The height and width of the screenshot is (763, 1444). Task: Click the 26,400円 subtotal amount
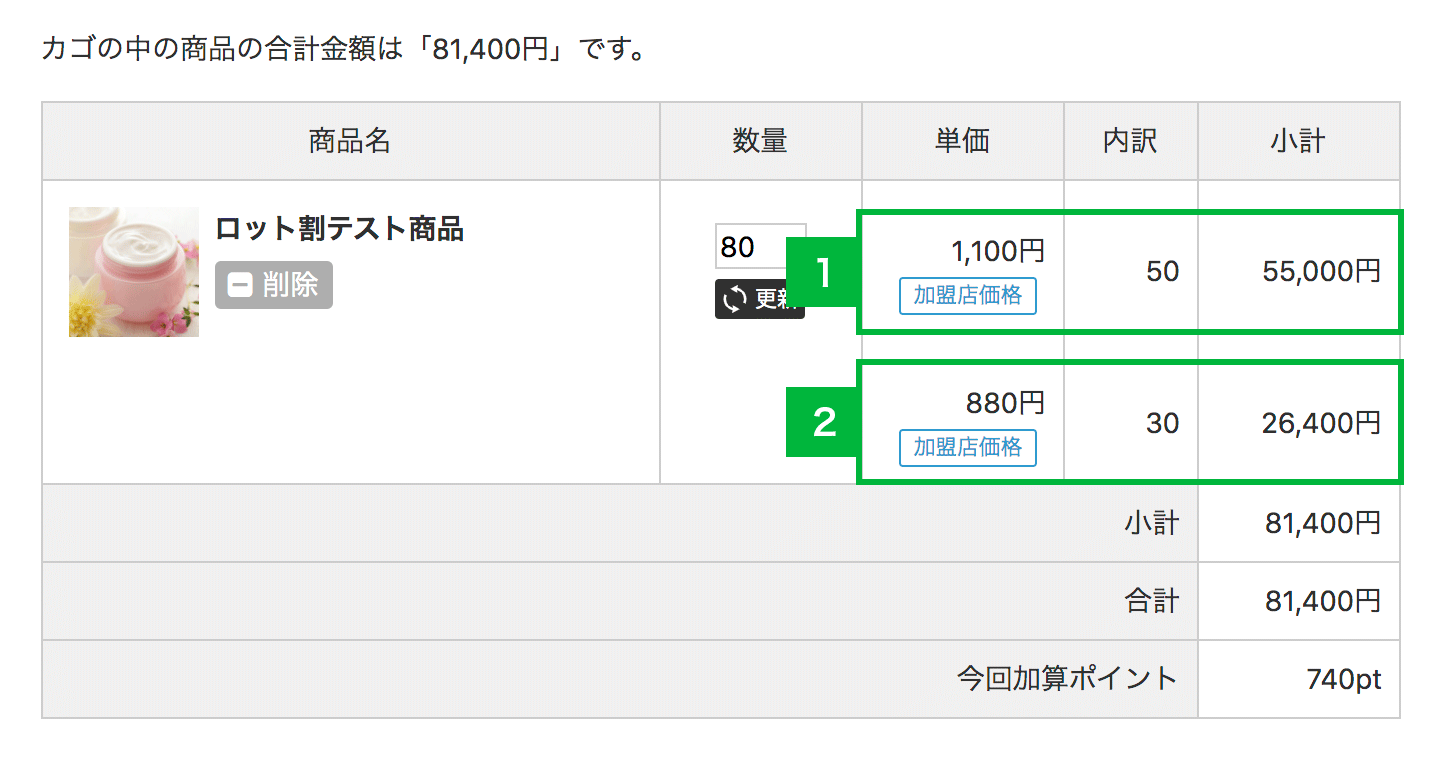click(1321, 423)
